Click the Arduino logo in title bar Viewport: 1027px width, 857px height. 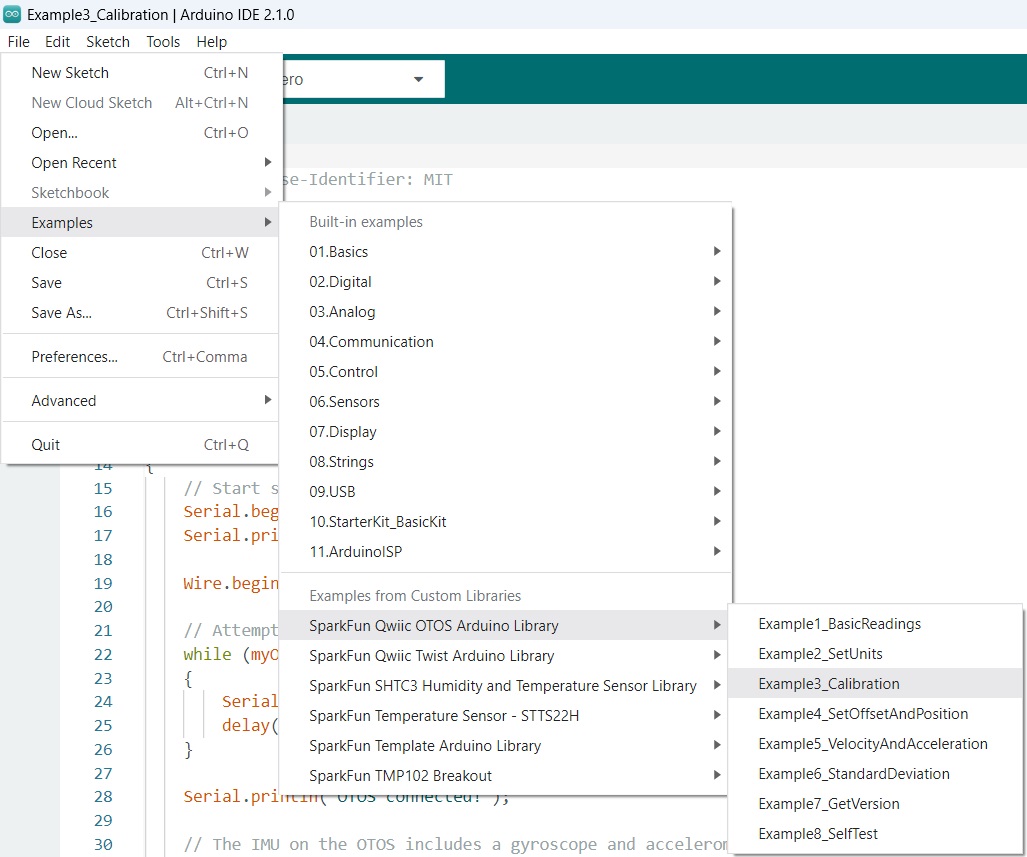tap(13, 15)
